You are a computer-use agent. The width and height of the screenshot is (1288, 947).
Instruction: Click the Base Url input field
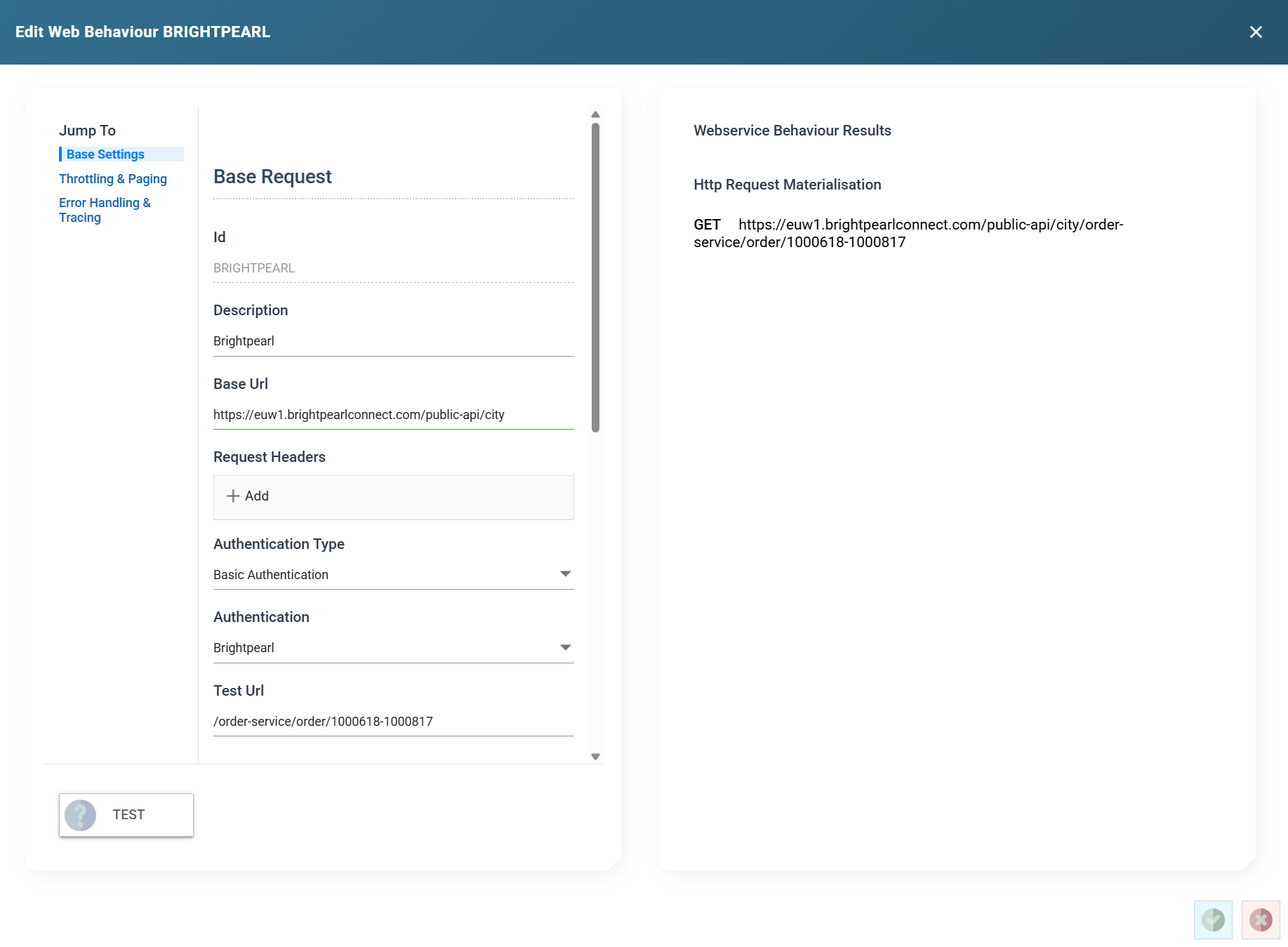(x=393, y=415)
